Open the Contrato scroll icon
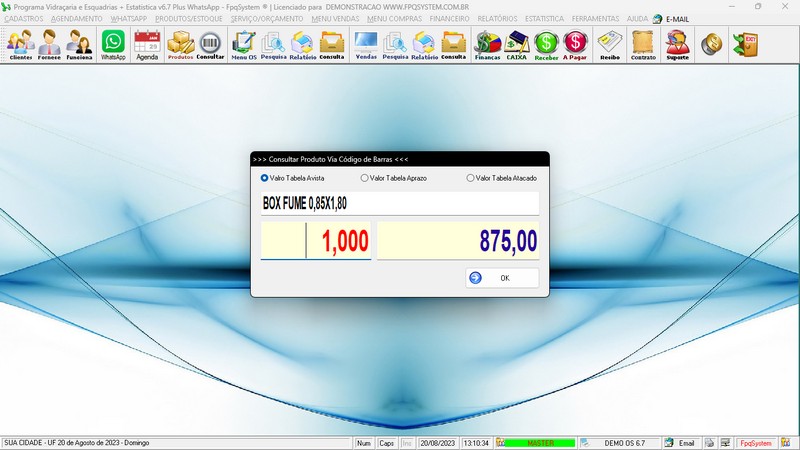 point(643,45)
